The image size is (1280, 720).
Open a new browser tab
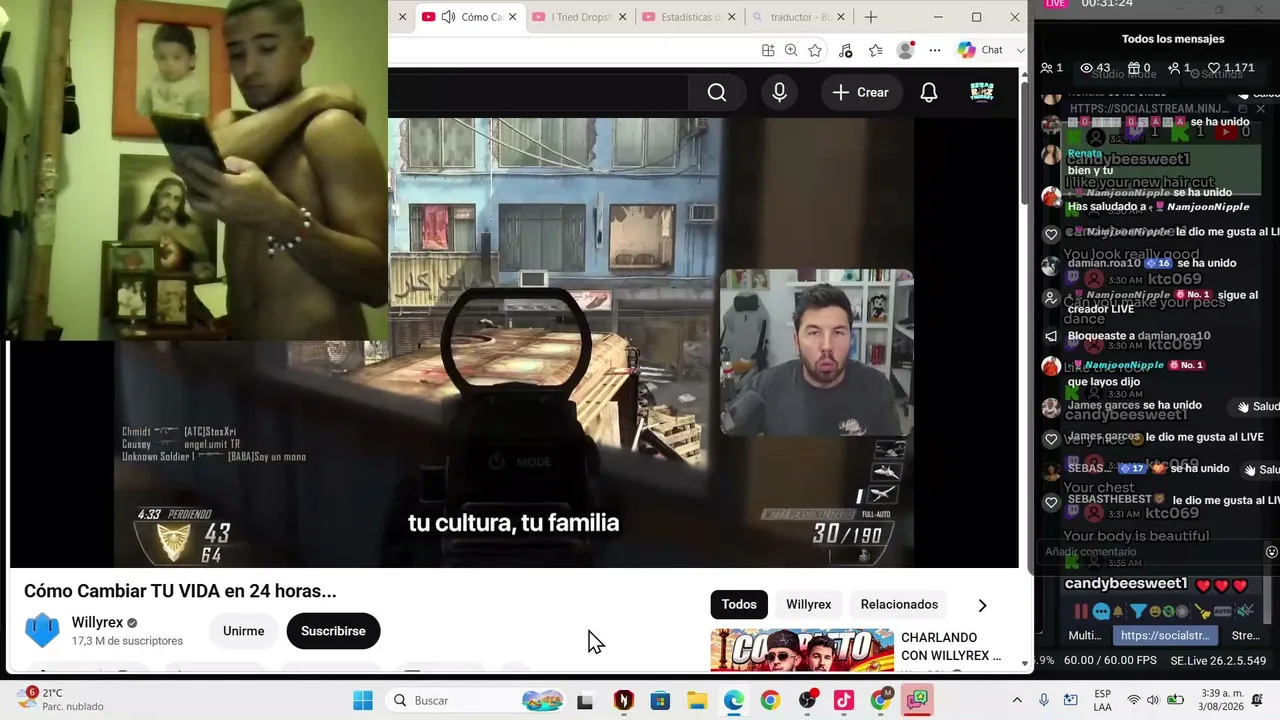pos(871,17)
